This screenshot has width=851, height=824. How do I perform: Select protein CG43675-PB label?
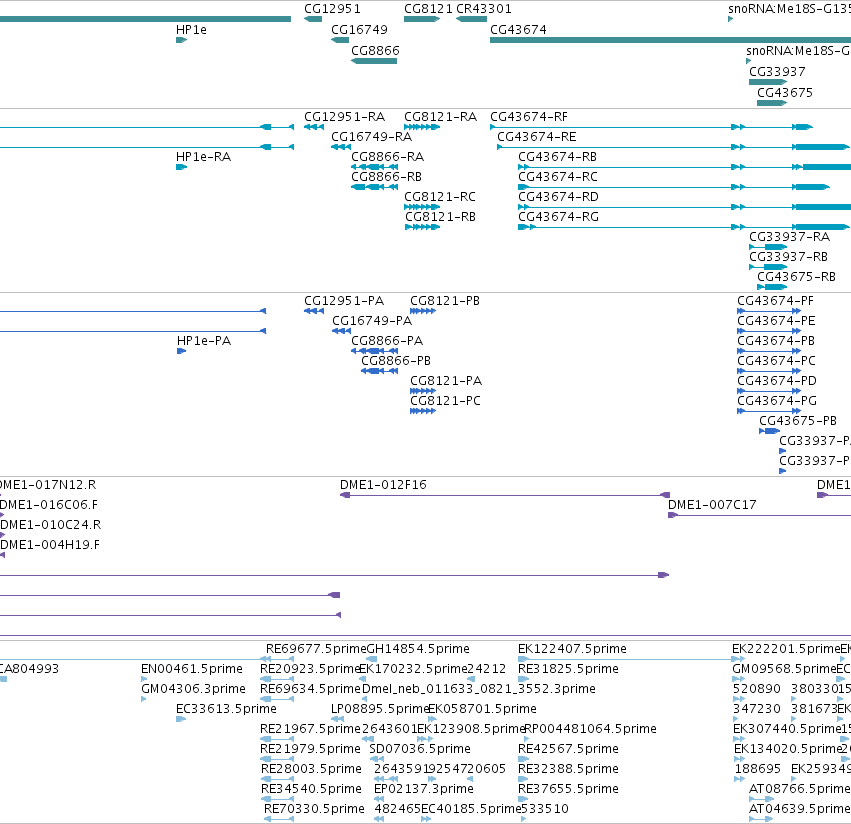tap(798, 421)
